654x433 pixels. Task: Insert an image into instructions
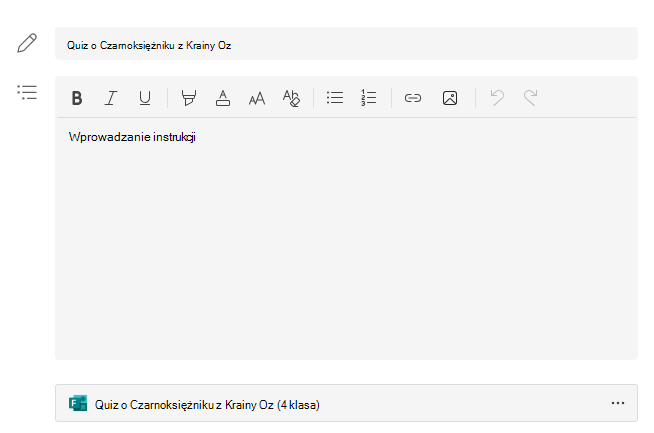[450, 98]
